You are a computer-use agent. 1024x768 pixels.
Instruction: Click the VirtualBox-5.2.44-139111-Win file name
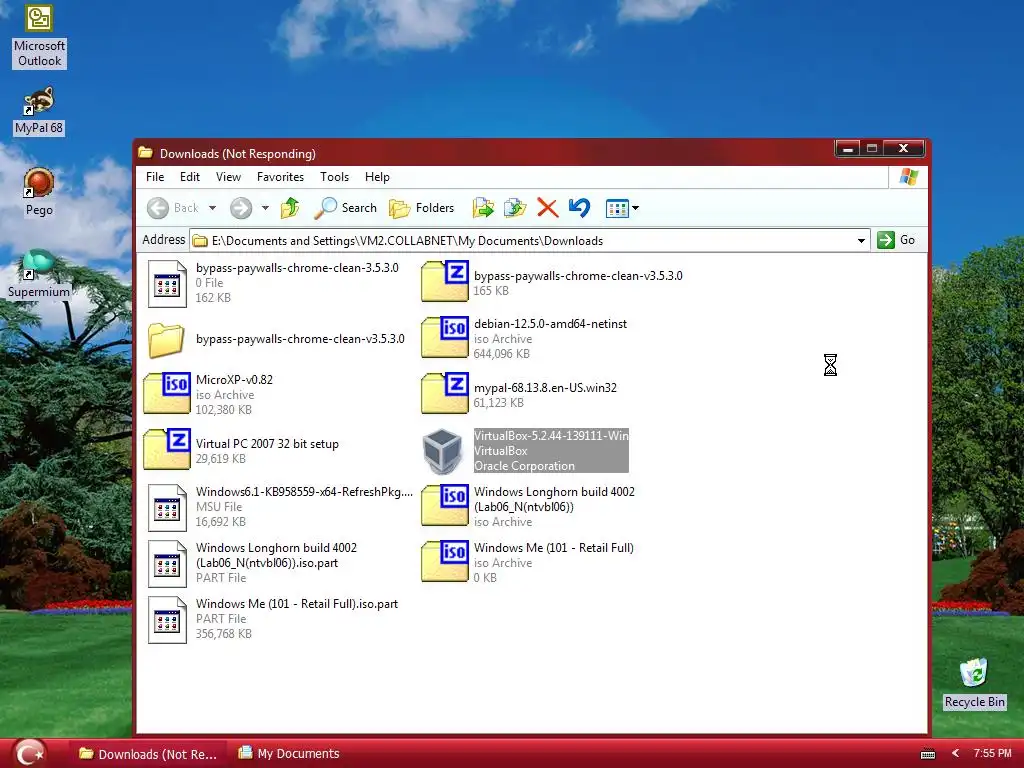point(551,436)
